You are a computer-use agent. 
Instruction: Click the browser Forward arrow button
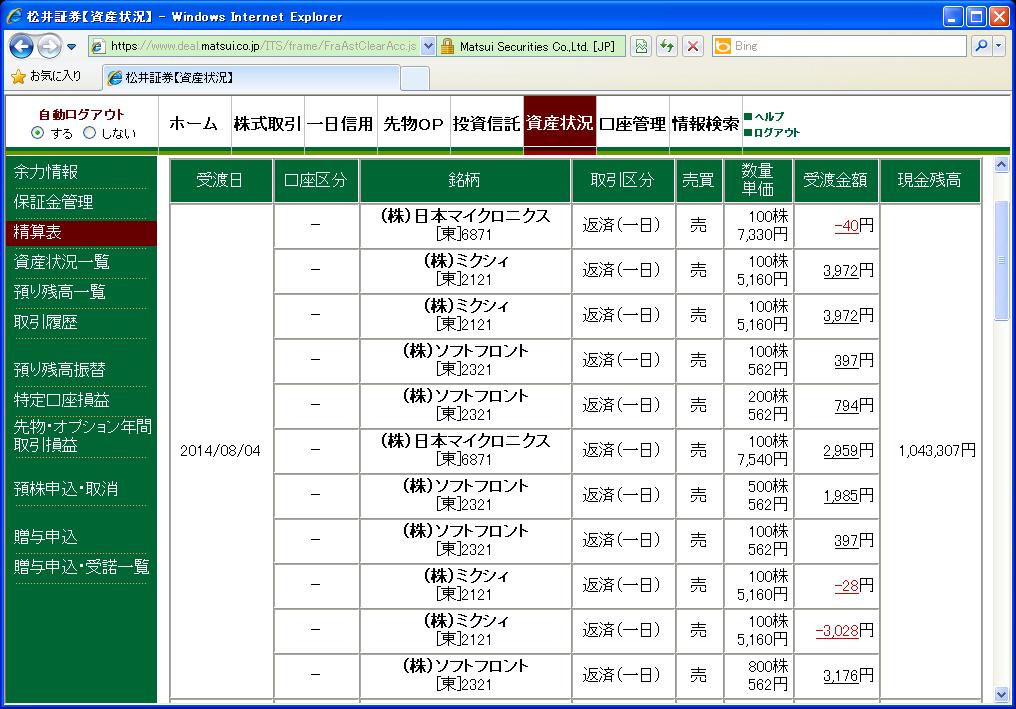49,46
